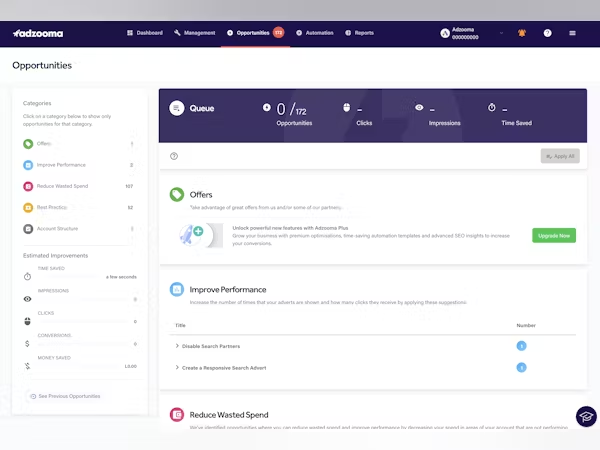Click the Time Saved stopwatch icon in sidebar
This screenshot has height=450, width=600.
(x=28, y=276)
